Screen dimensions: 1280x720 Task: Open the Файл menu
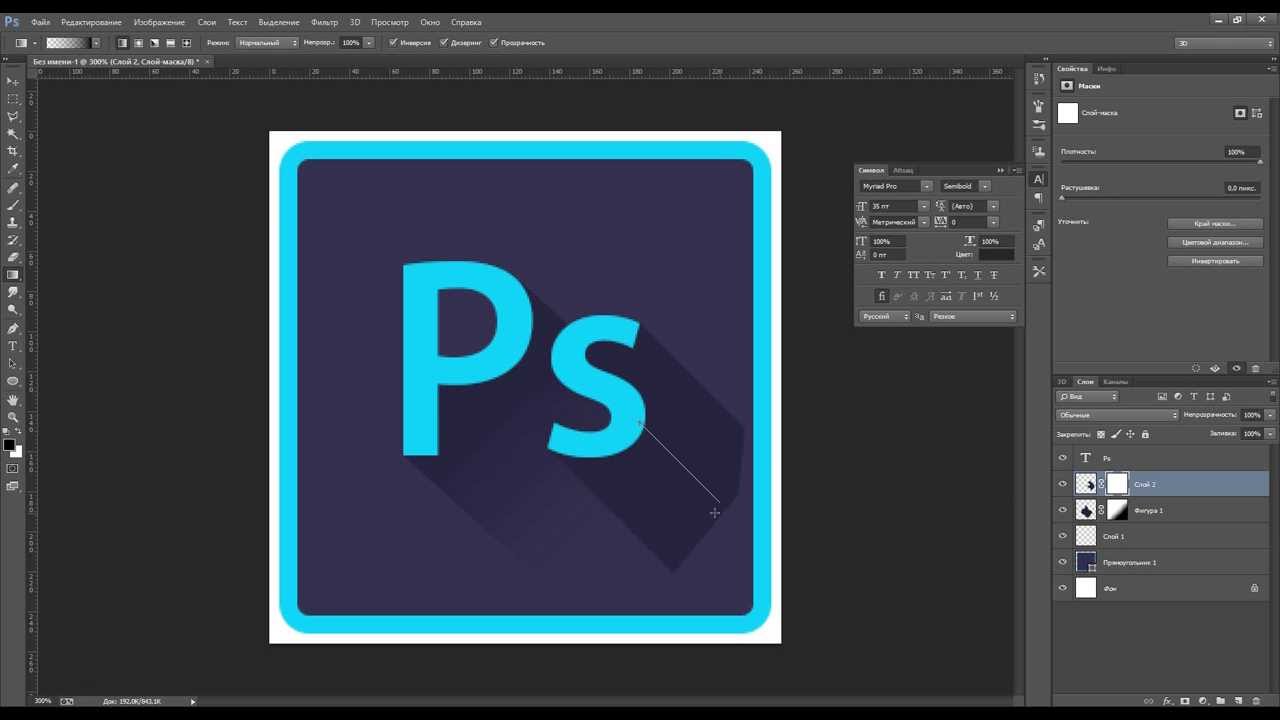(41, 22)
